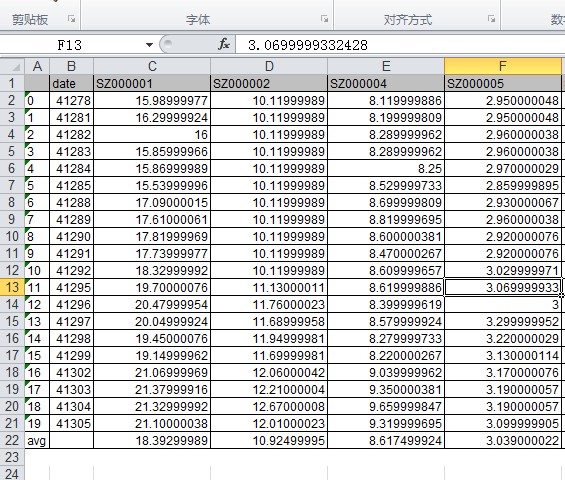Select cell with date 41305

(71, 423)
